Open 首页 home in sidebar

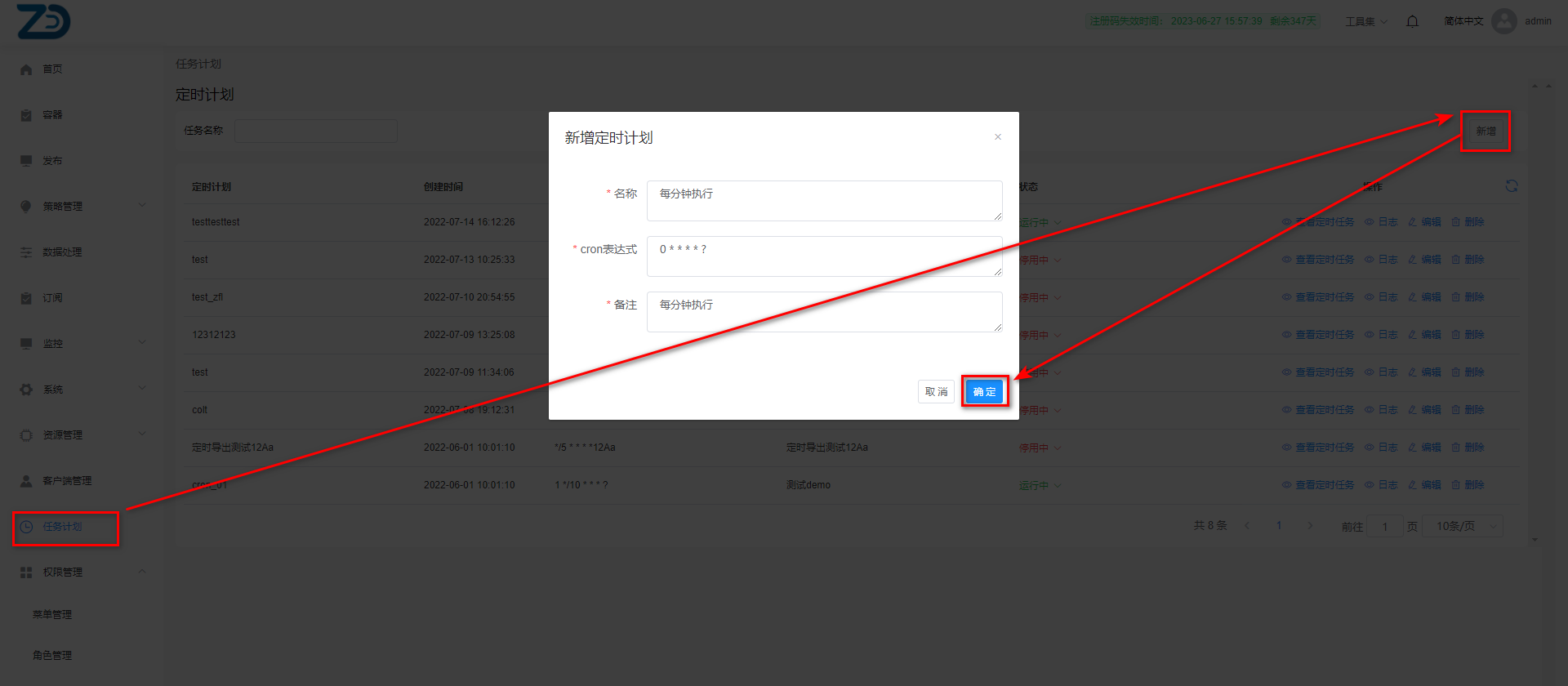[x=52, y=69]
